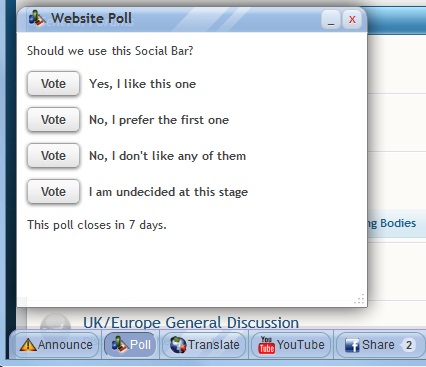Click the Facebook Share icon

click(352, 345)
